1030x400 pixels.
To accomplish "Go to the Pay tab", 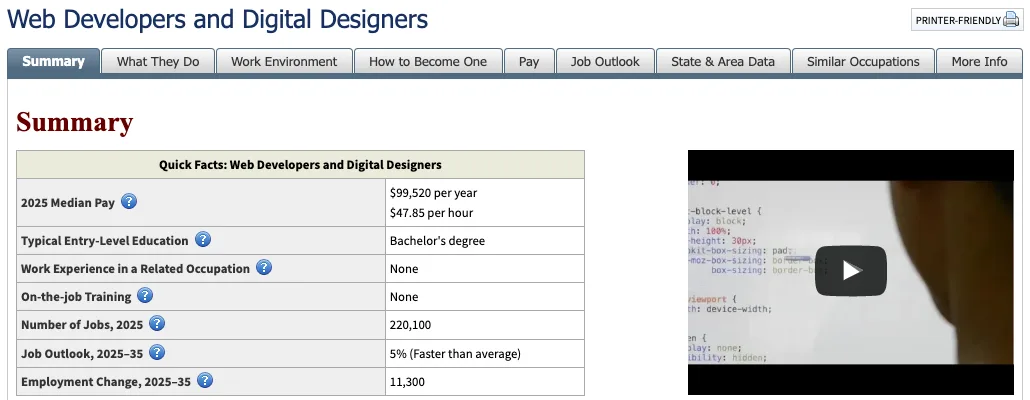I will click(529, 61).
